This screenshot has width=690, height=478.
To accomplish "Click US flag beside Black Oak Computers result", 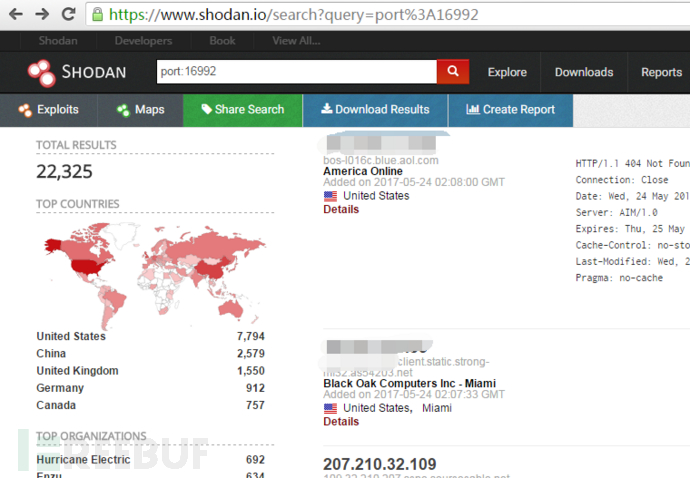I will point(330,408).
